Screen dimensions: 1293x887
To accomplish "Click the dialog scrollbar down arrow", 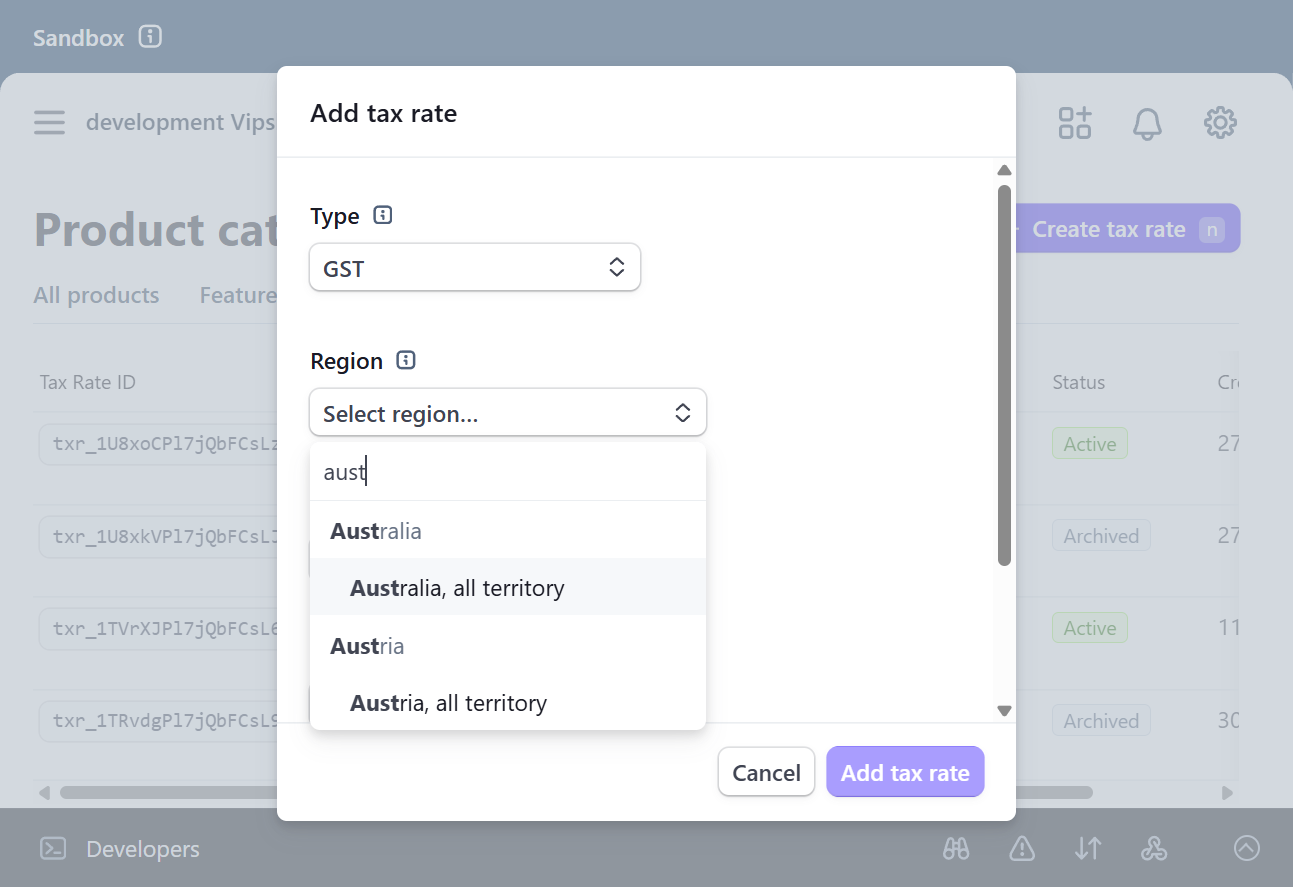I will 1005,710.
